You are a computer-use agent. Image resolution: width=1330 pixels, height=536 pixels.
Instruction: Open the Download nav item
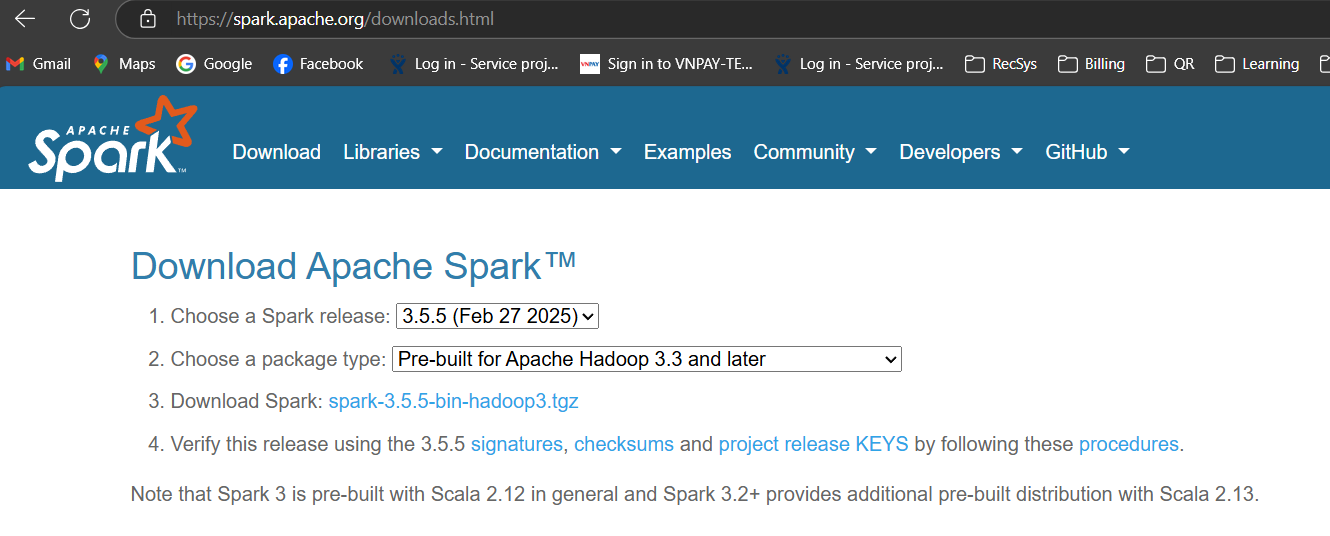tap(276, 152)
